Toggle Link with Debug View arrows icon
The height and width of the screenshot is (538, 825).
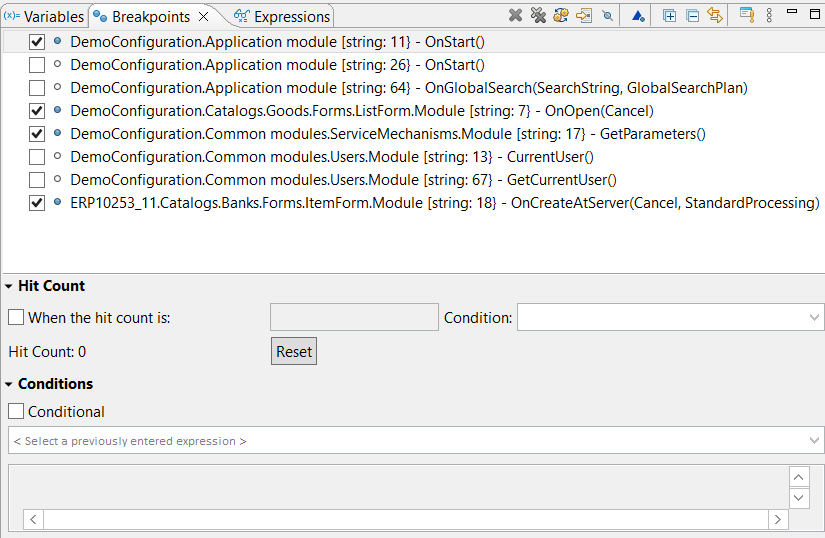point(714,15)
